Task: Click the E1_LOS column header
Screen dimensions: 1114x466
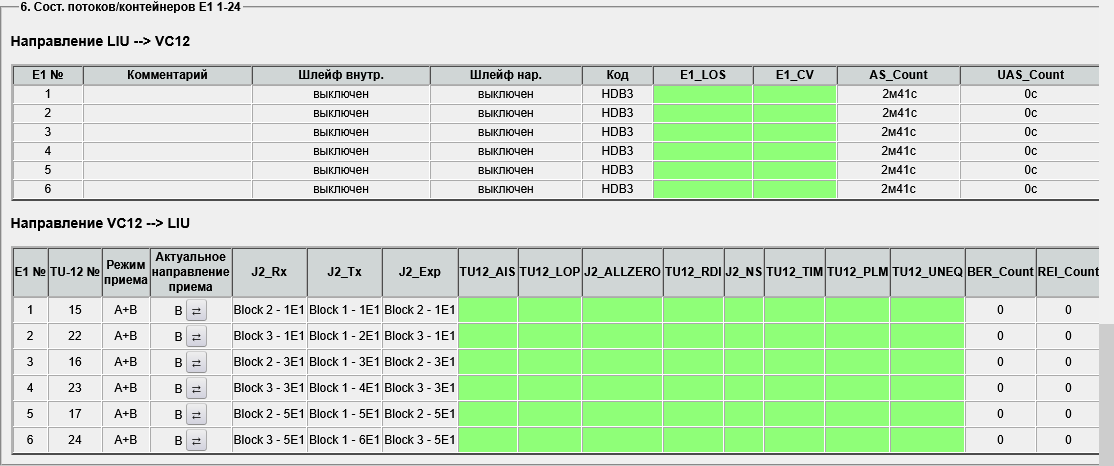Action: point(702,75)
